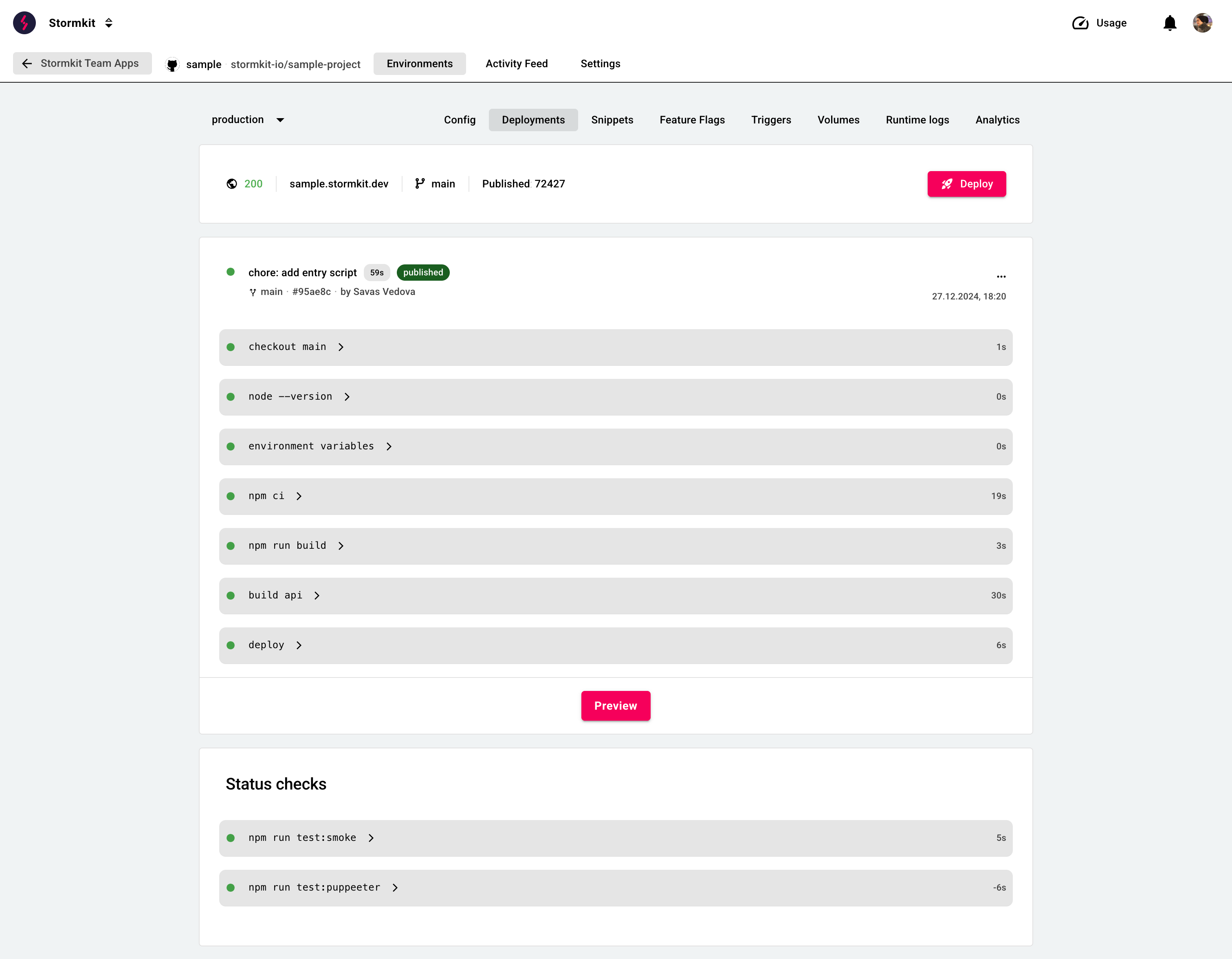Open the production environment dropdown
This screenshot has height=959, width=1232.
pyautogui.click(x=248, y=120)
